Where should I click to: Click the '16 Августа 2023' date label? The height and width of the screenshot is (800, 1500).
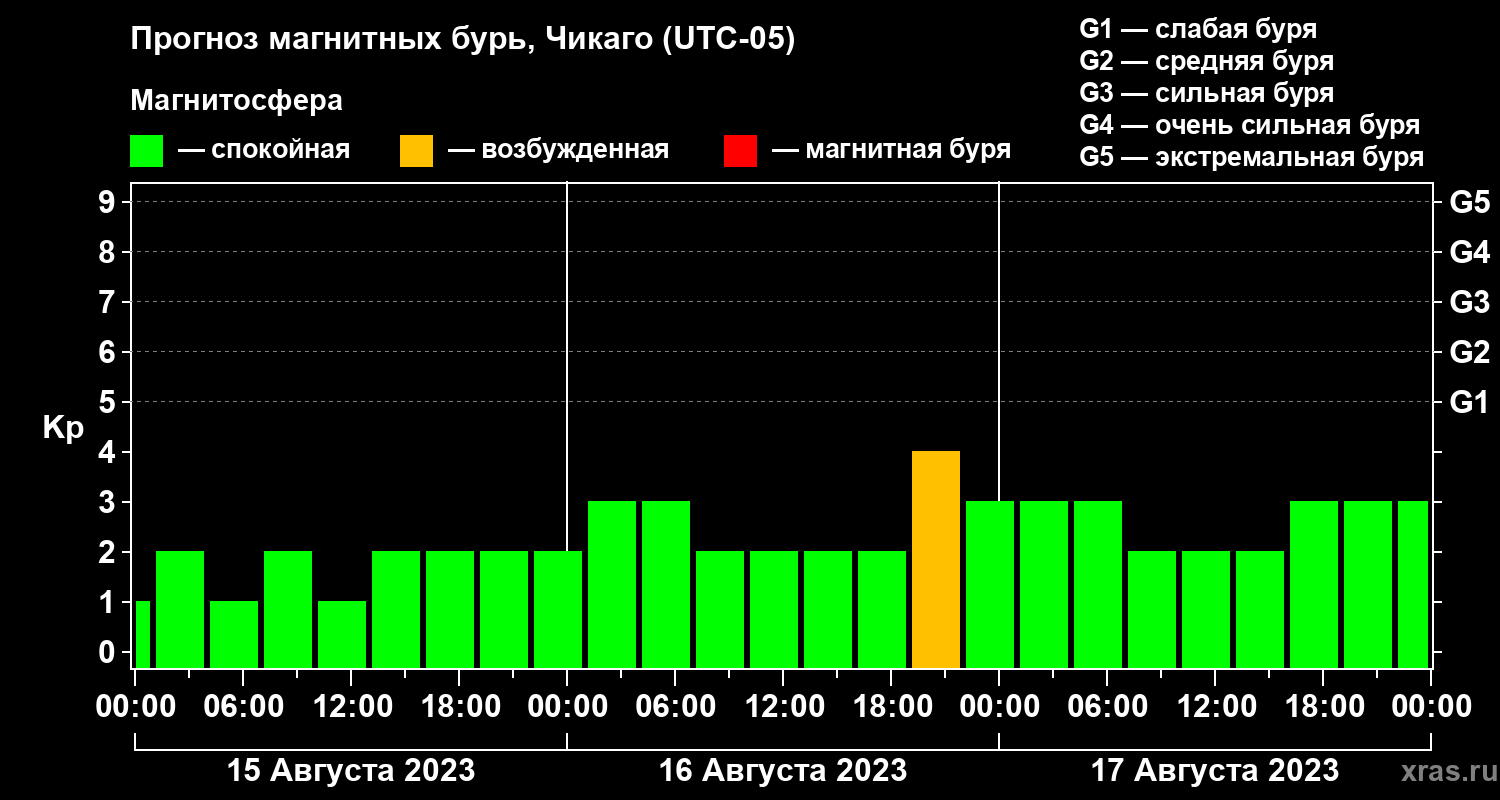point(783,771)
